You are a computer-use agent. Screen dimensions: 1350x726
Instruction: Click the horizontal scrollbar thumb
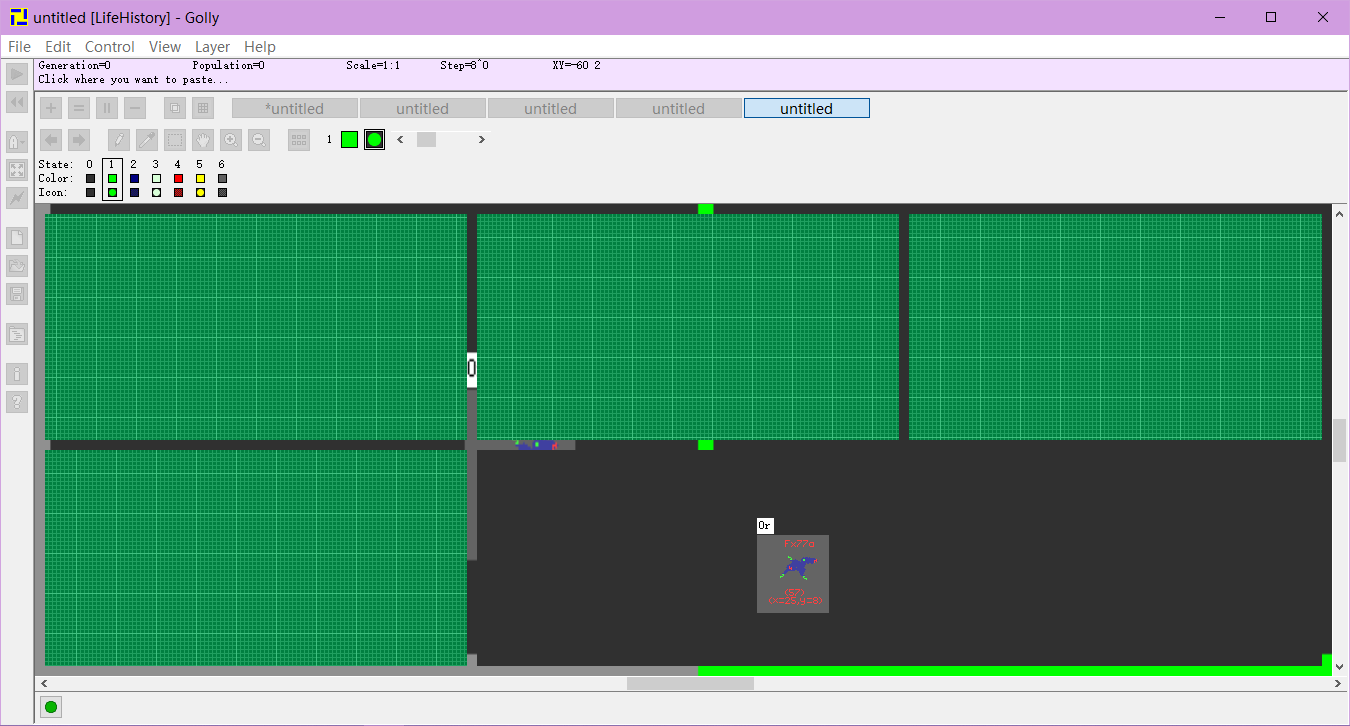tap(690, 683)
